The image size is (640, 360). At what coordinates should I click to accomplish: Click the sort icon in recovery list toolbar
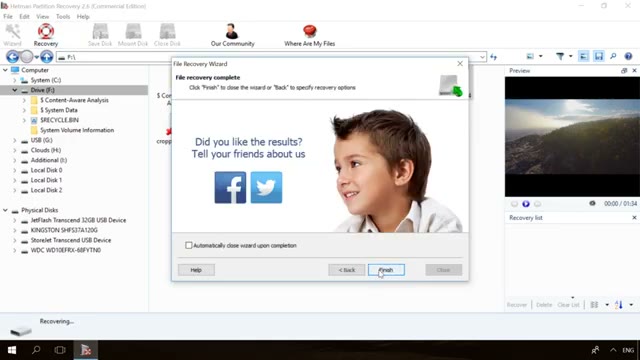tap(619, 305)
